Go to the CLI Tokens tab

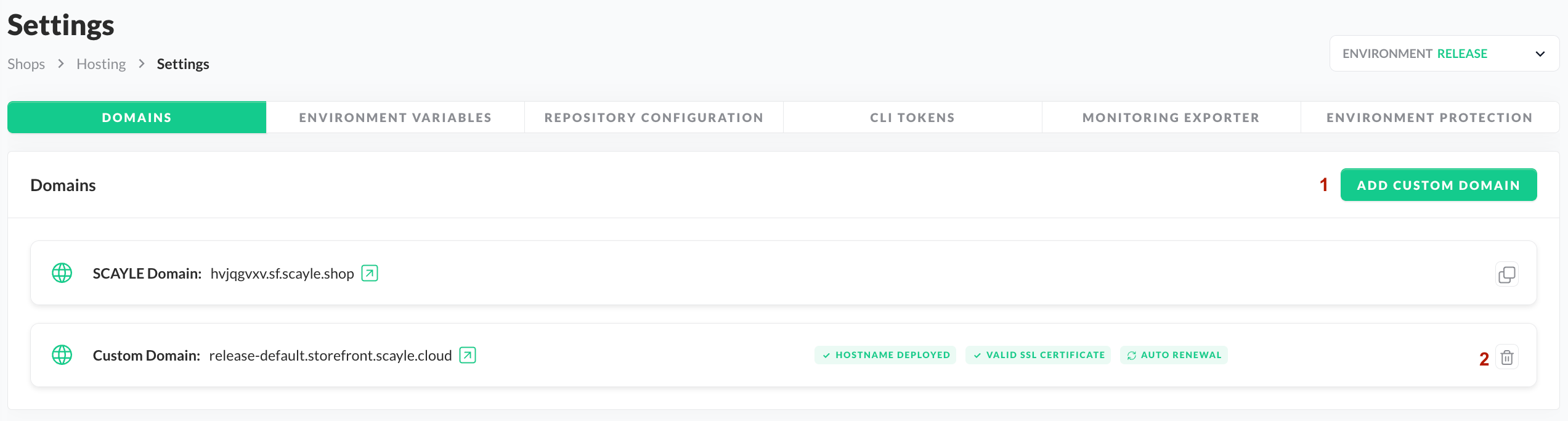coord(912,118)
